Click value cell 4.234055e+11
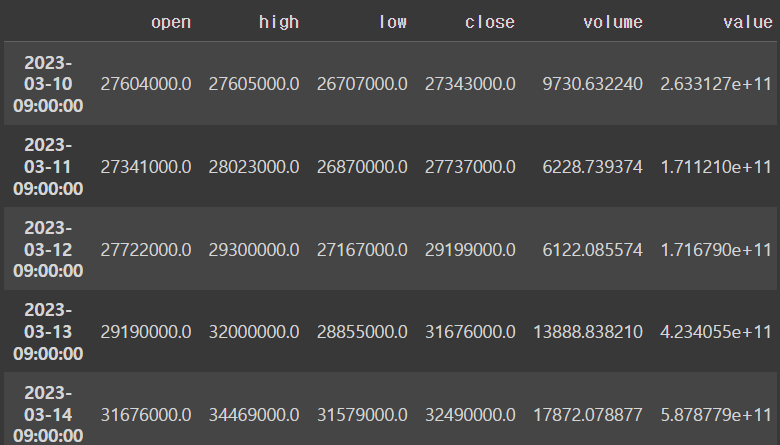780x445 pixels. (716, 332)
